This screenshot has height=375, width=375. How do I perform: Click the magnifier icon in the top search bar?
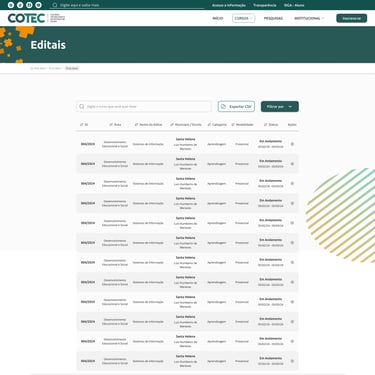coord(55,5)
